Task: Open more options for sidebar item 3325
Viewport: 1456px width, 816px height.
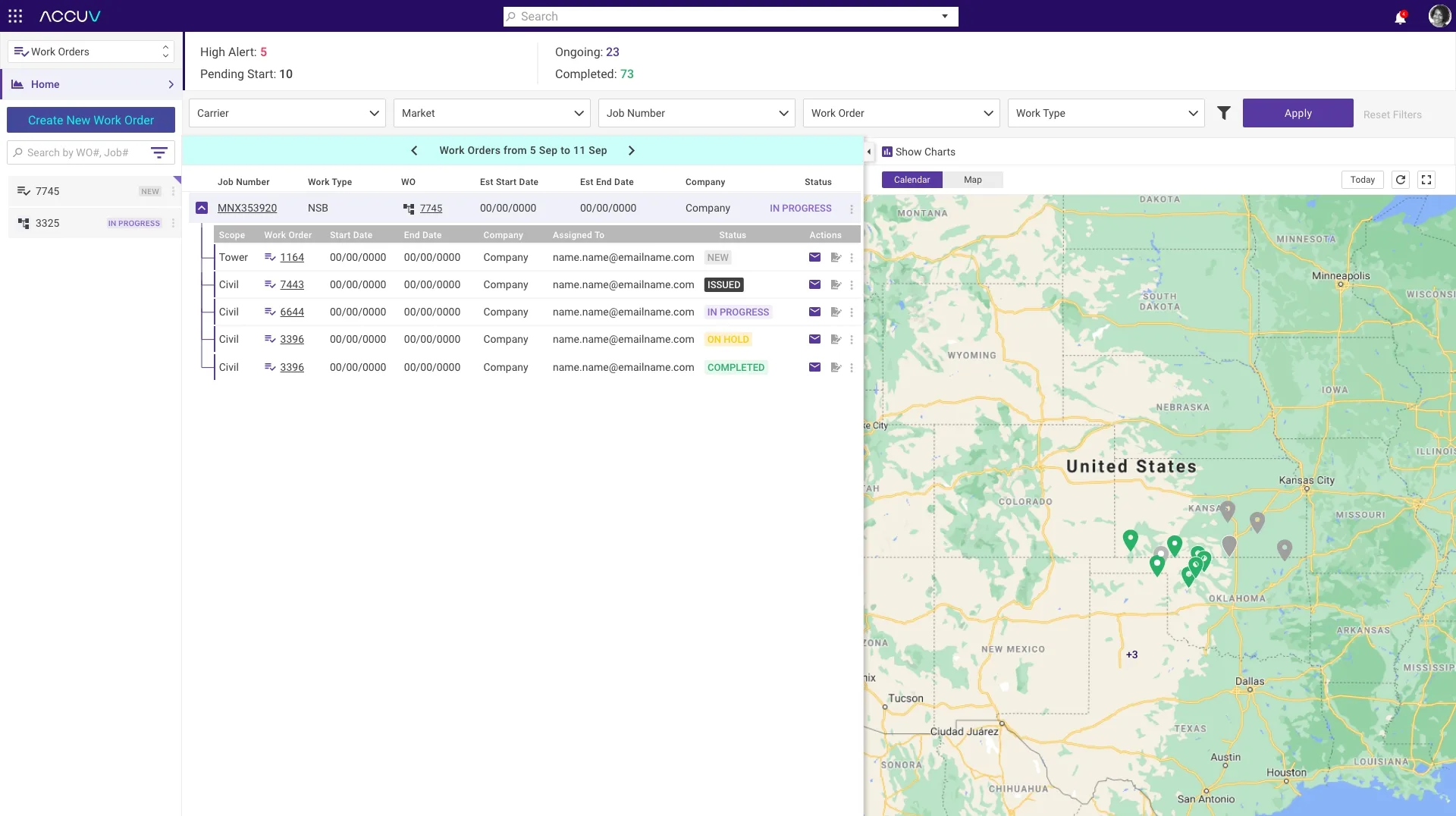Action: point(173,223)
